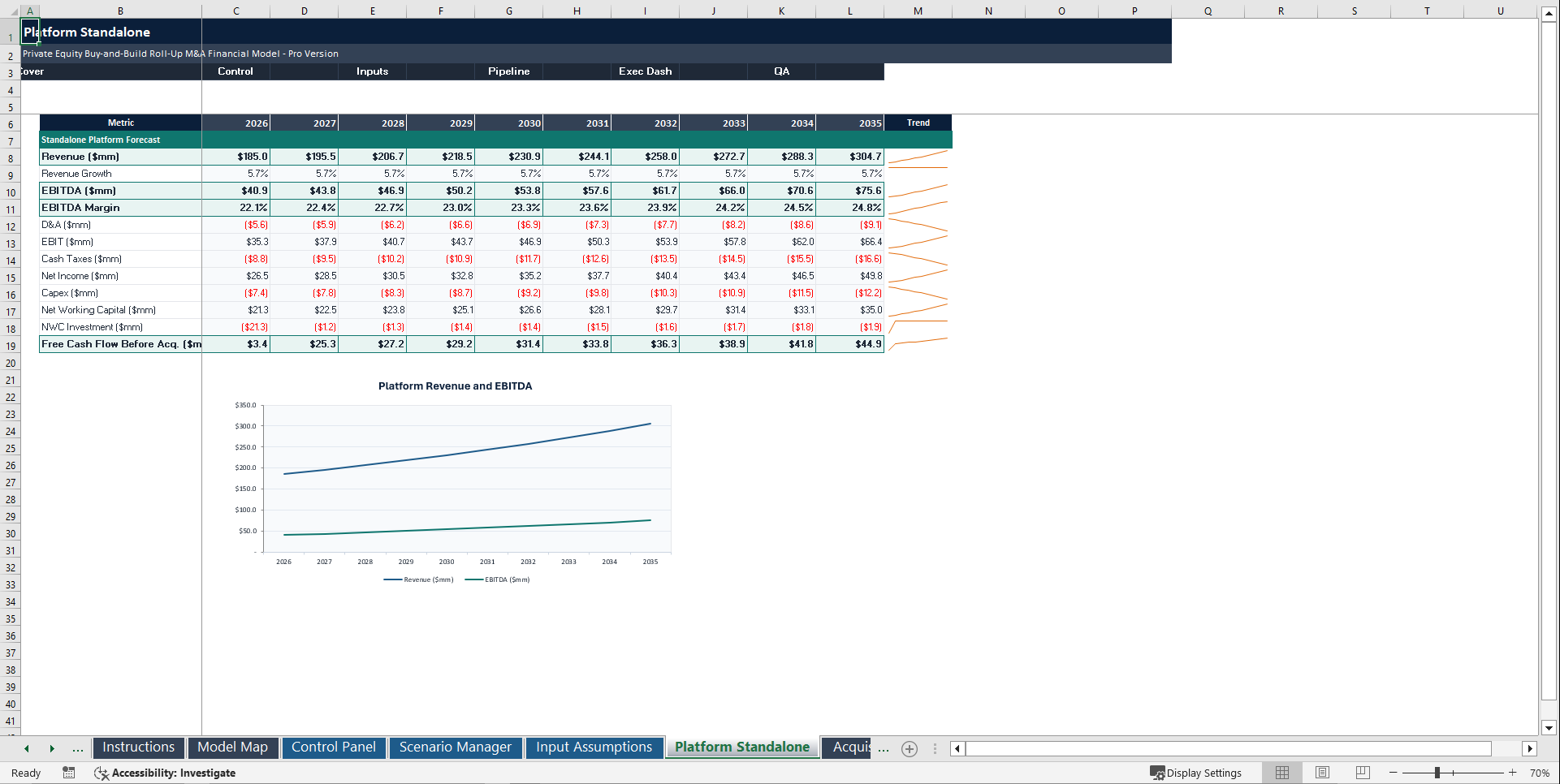This screenshot has height=784, width=1560.
Task: Add a new sheet with the plus icon
Action: click(910, 749)
